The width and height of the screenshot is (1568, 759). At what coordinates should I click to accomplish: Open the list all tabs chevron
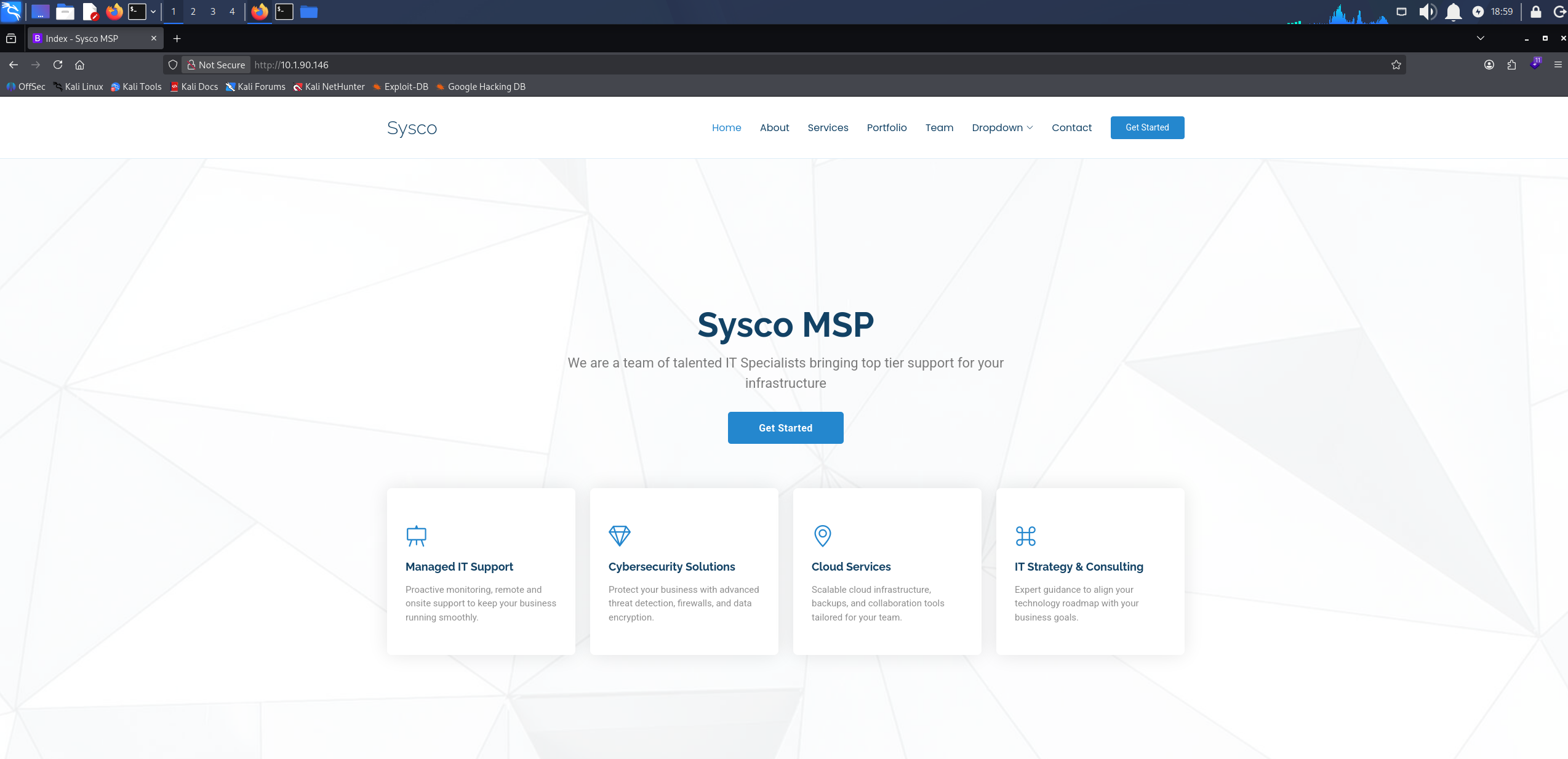[x=1481, y=38]
